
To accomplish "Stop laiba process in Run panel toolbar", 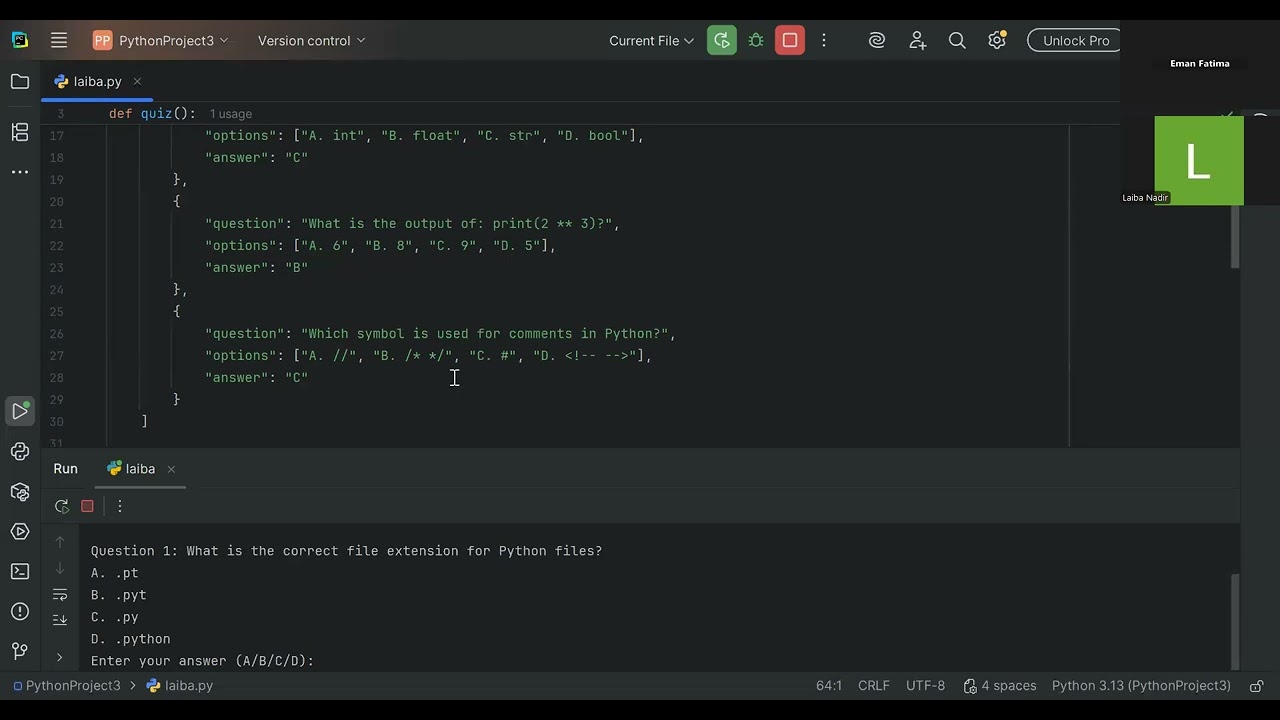I will coord(88,506).
